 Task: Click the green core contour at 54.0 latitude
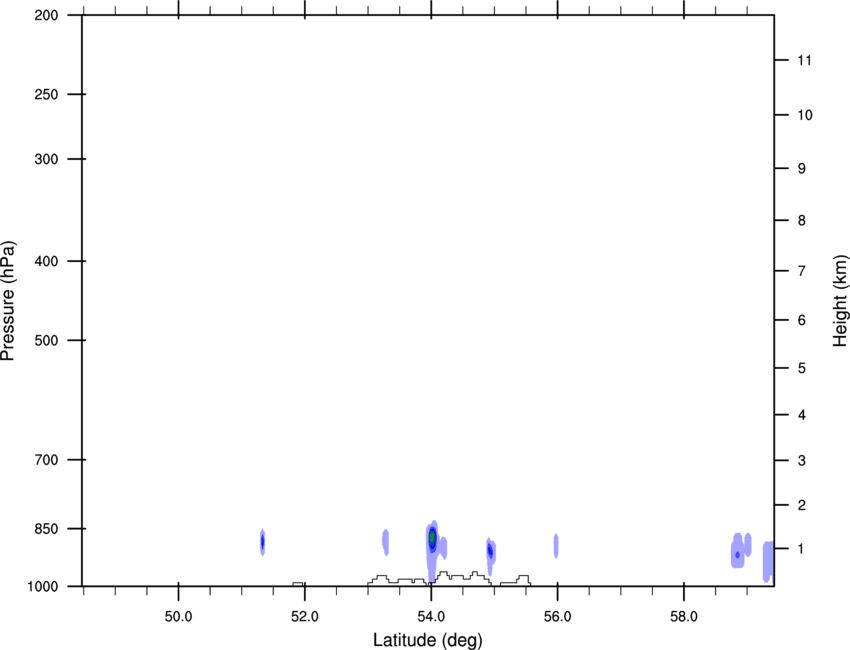432,538
